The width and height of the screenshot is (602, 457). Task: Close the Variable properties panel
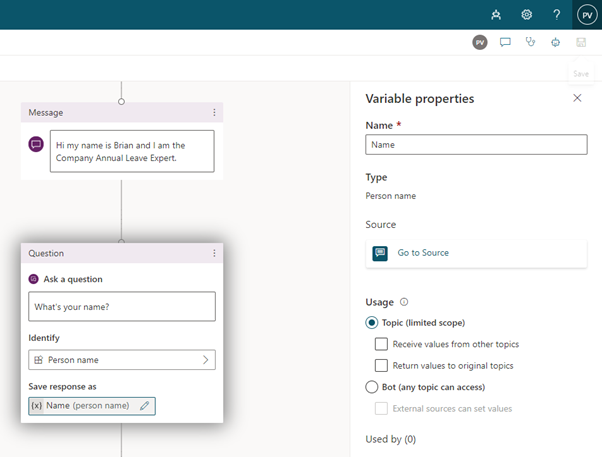click(577, 98)
